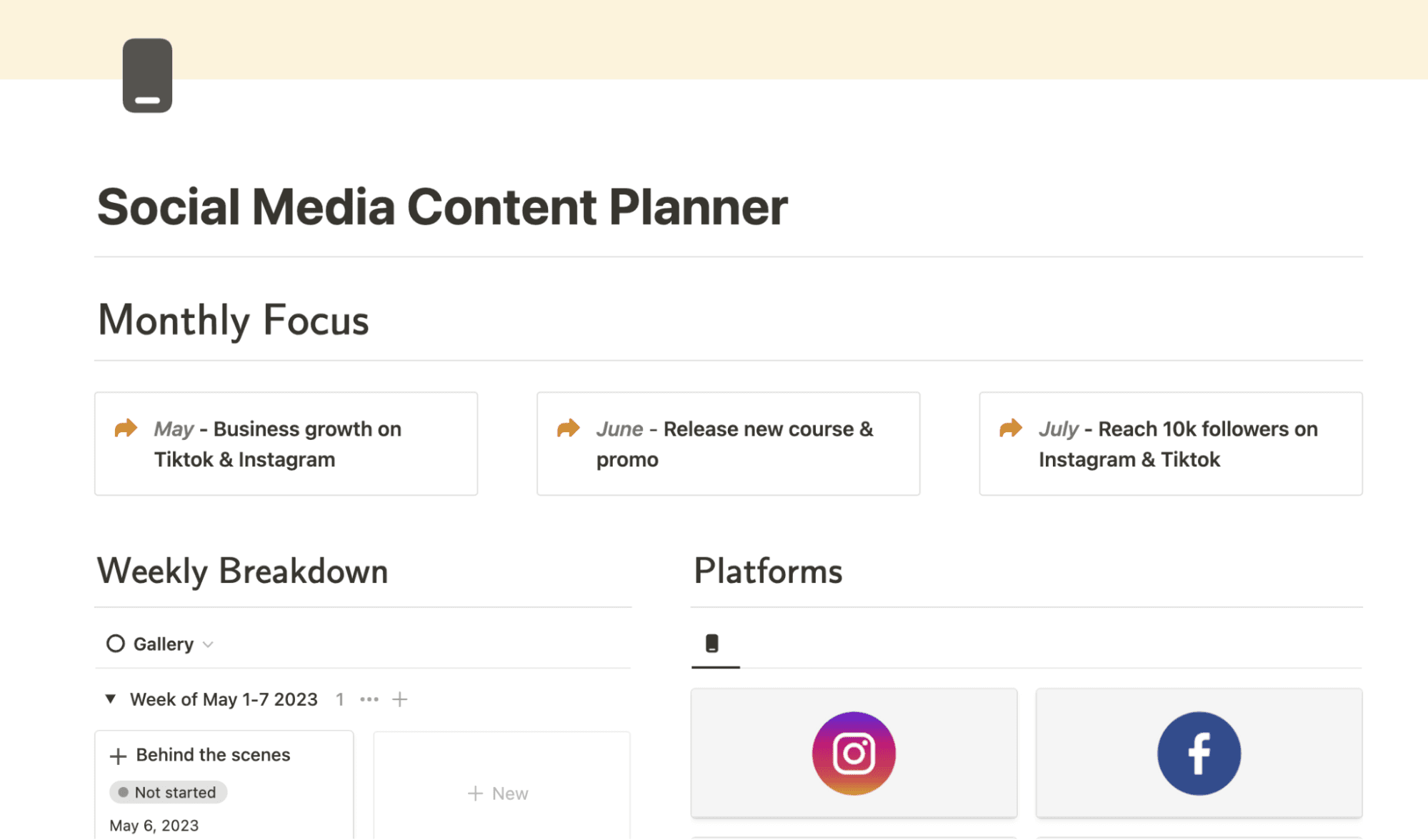Click the May 6, 2023 date field
1428x840 pixels.
click(154, 824)
